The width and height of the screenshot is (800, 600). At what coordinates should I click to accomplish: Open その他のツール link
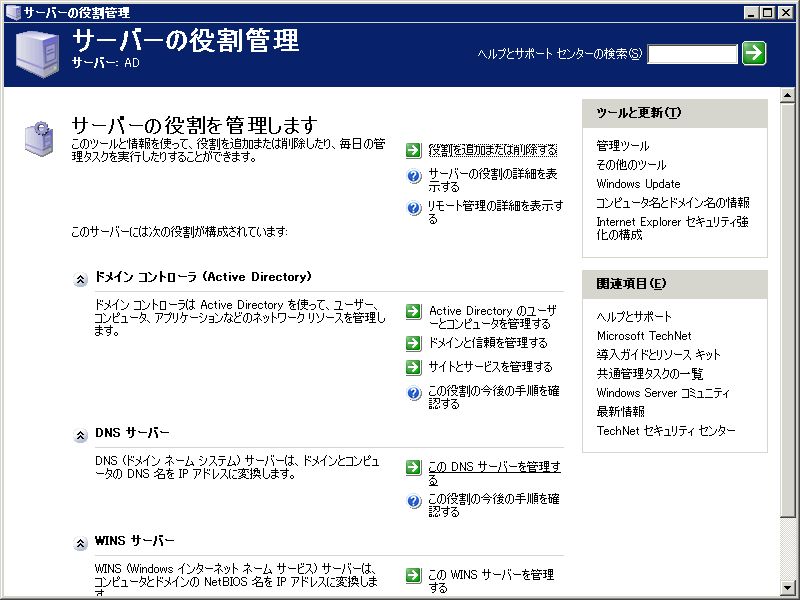[x=631, y=165]
